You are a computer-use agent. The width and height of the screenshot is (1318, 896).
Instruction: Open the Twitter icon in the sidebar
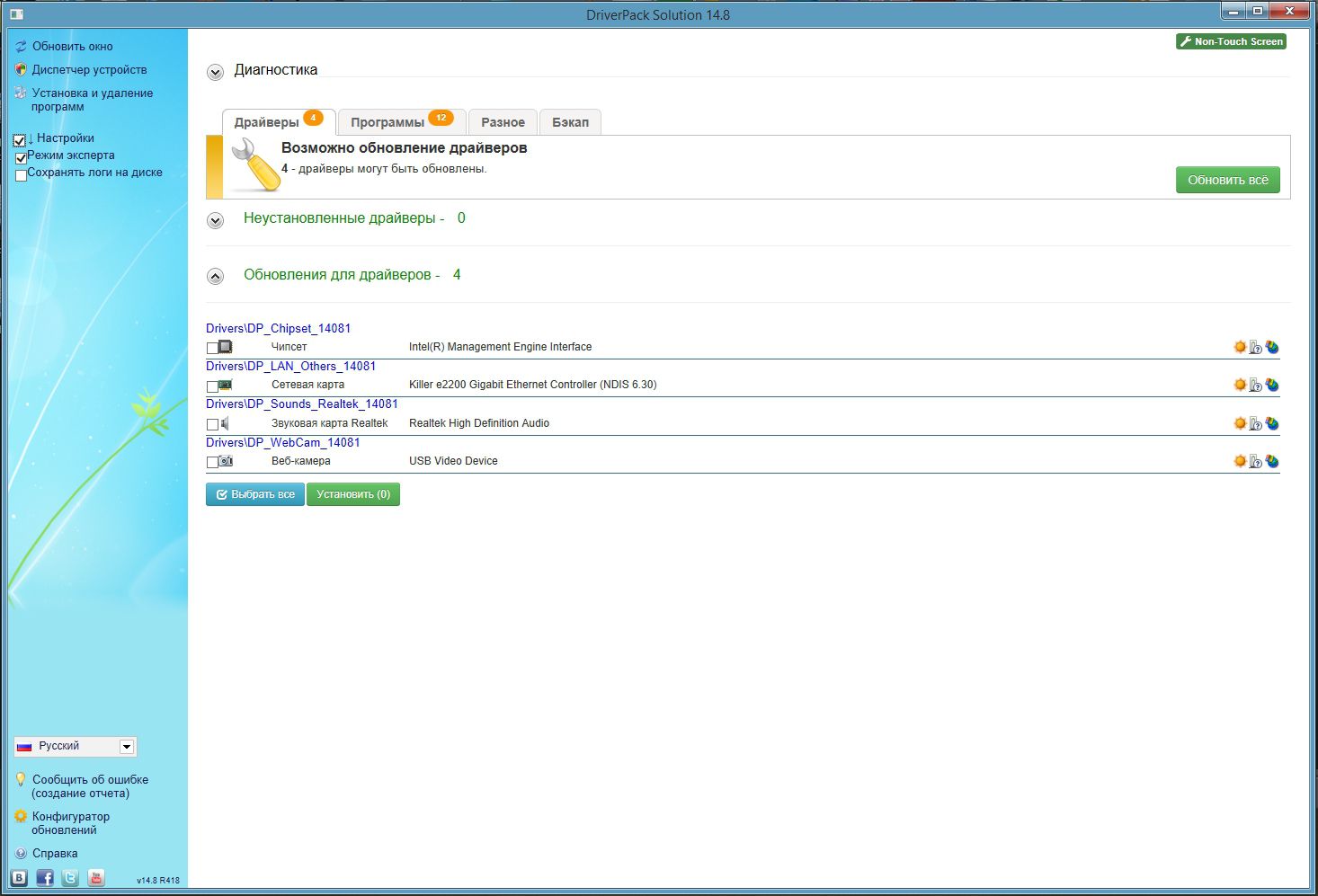pyautogui.click(x=70, y=878)
